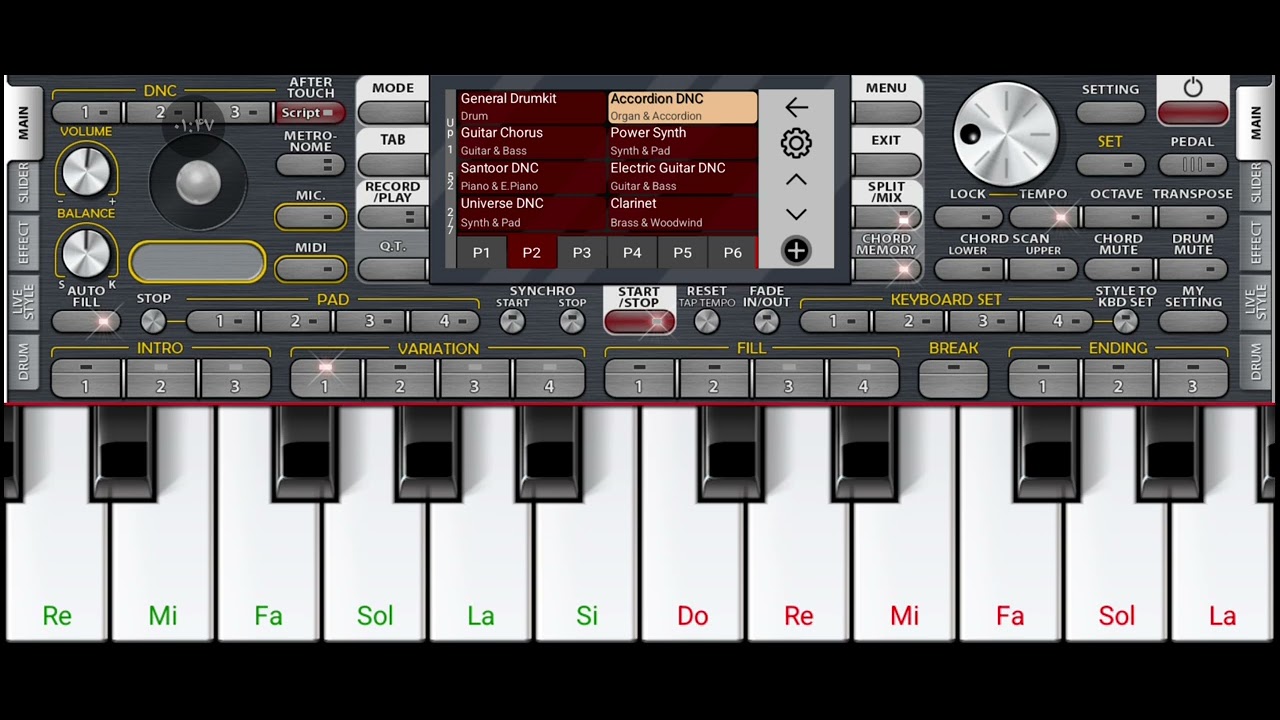Image resolution: width=1280 pixels, height=720 pixels.
Task: Select Keyboard Set button 2
Action: click(x=908, y=322)
